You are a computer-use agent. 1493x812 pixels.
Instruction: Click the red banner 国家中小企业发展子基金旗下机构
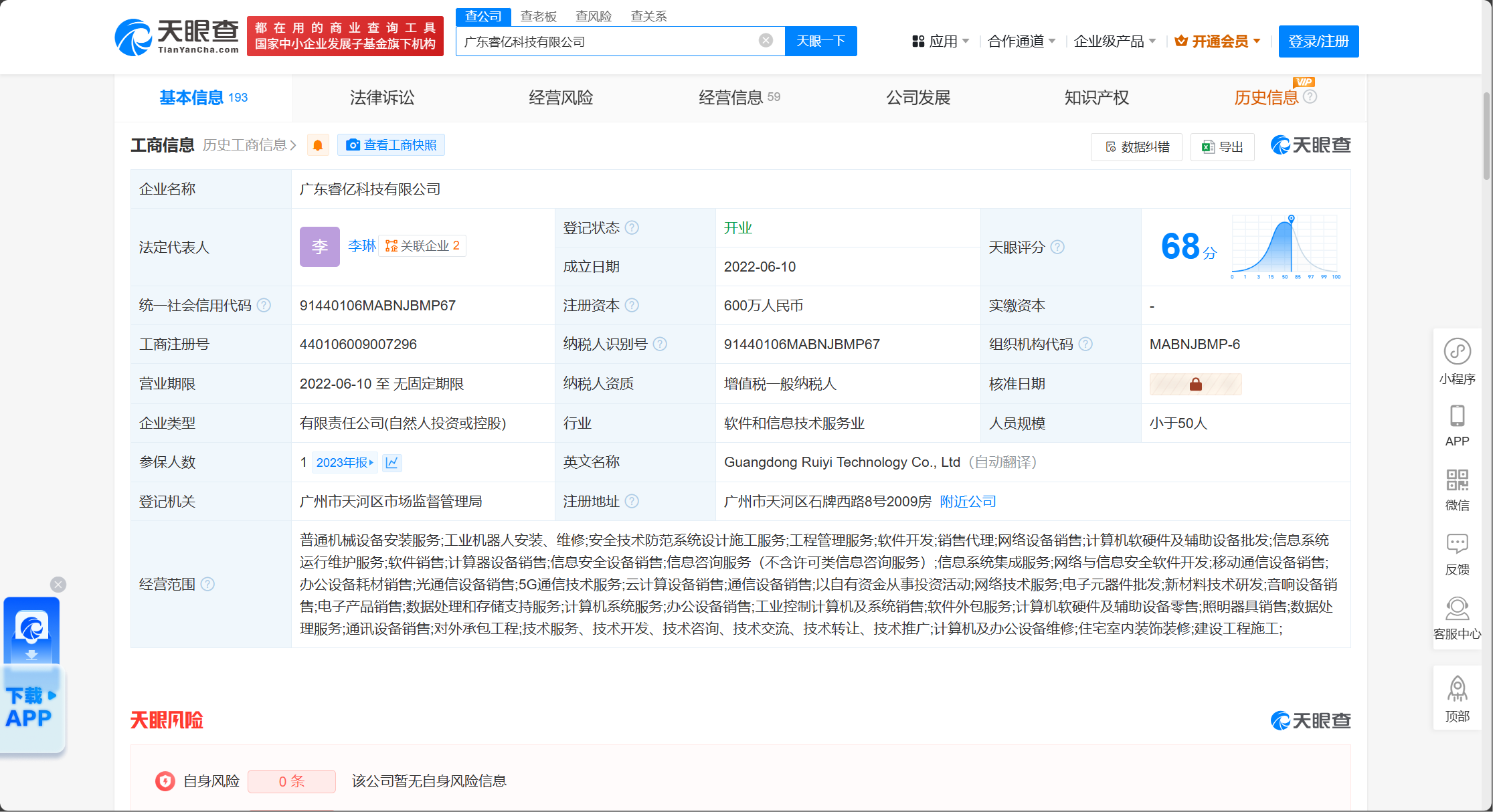point(345,36)
